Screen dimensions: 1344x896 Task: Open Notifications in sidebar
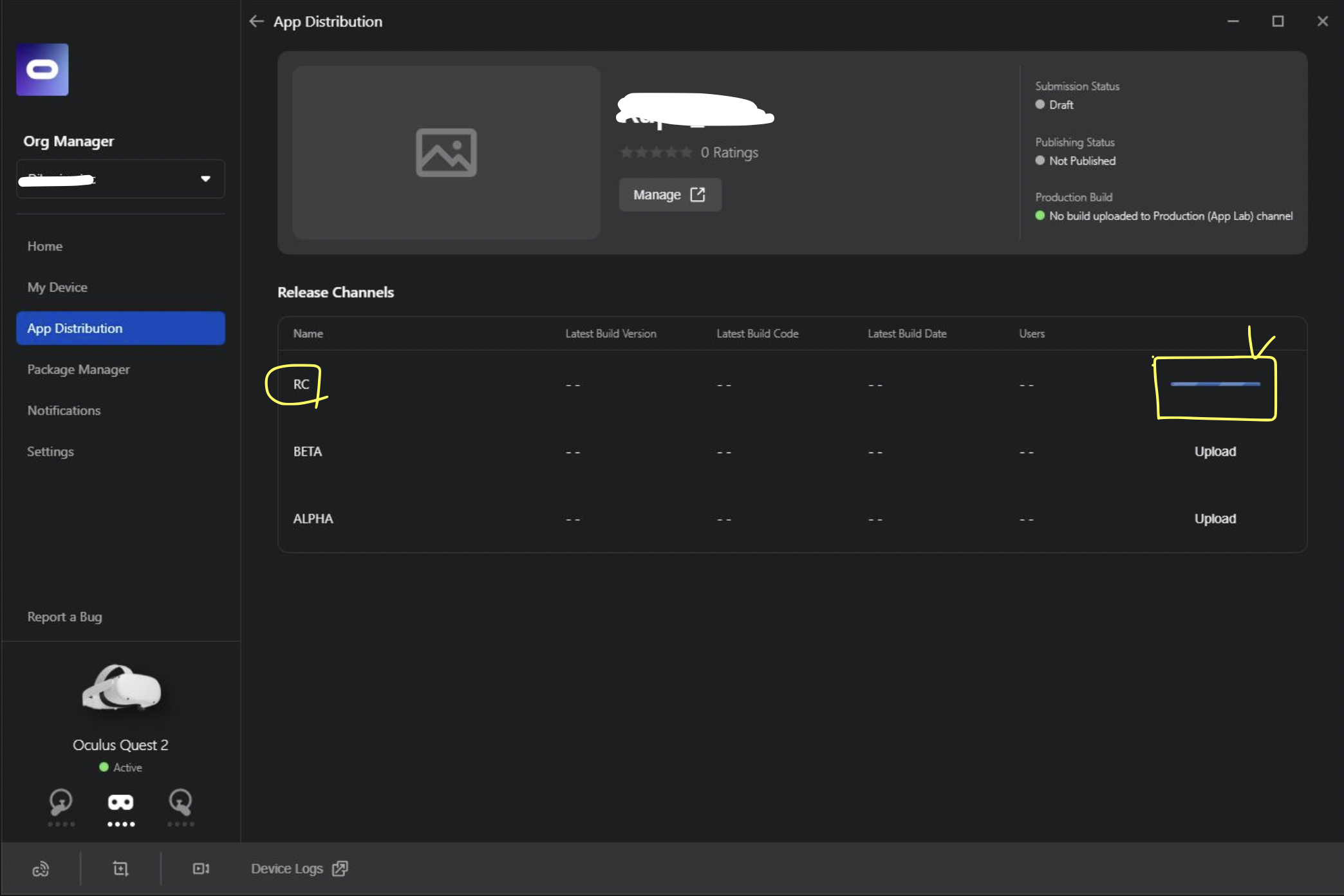64,411
